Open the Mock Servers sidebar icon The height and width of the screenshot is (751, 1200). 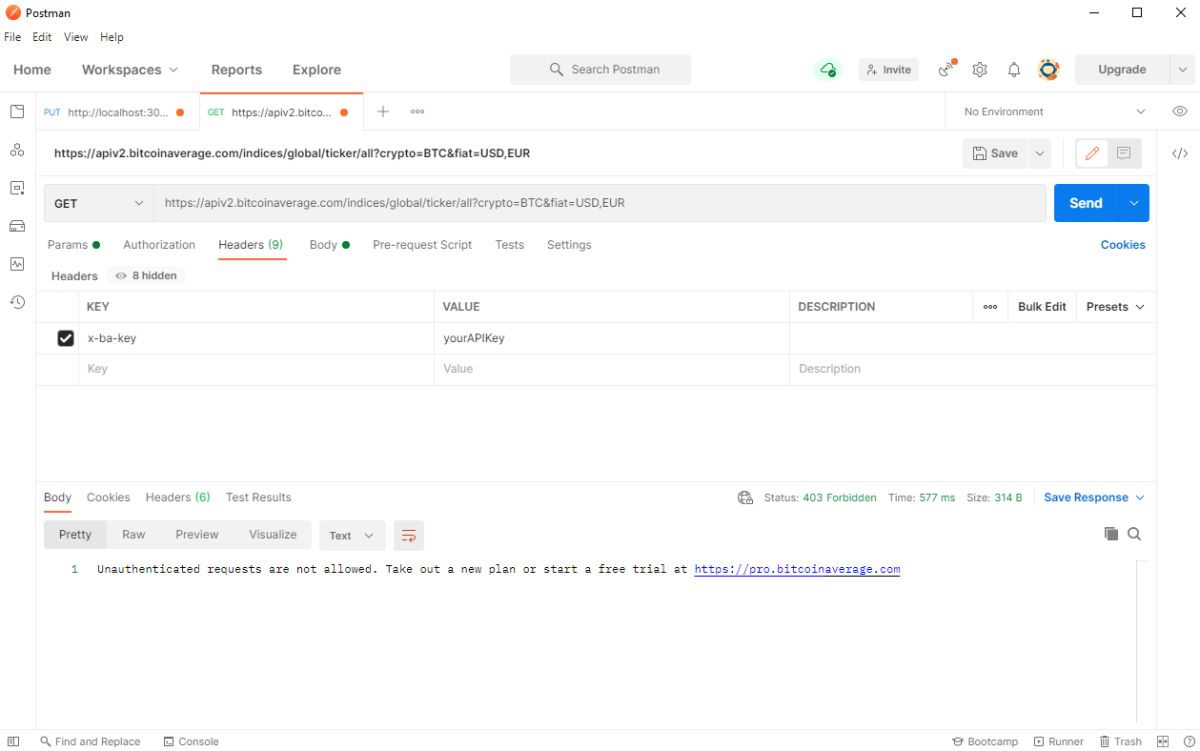coord(17,226)
